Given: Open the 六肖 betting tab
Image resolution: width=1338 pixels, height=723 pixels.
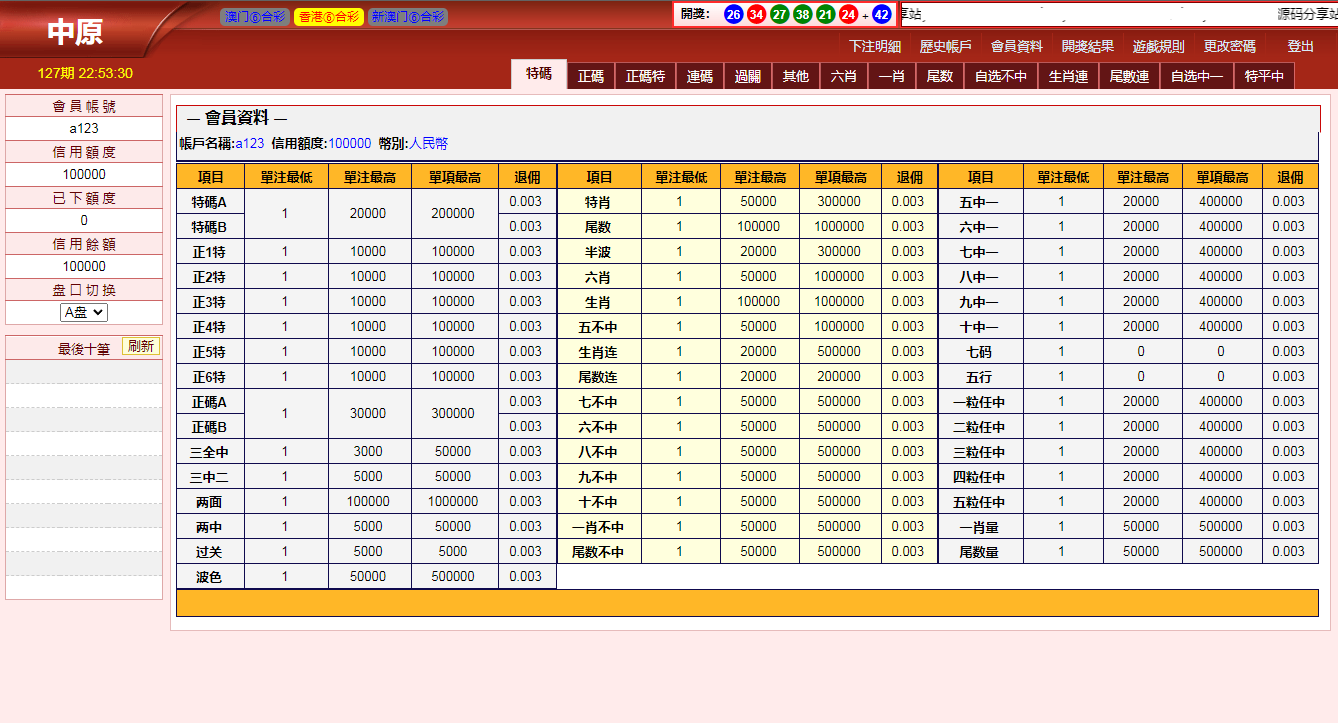Looking at the screenshot, I should [x=844, y=76].
